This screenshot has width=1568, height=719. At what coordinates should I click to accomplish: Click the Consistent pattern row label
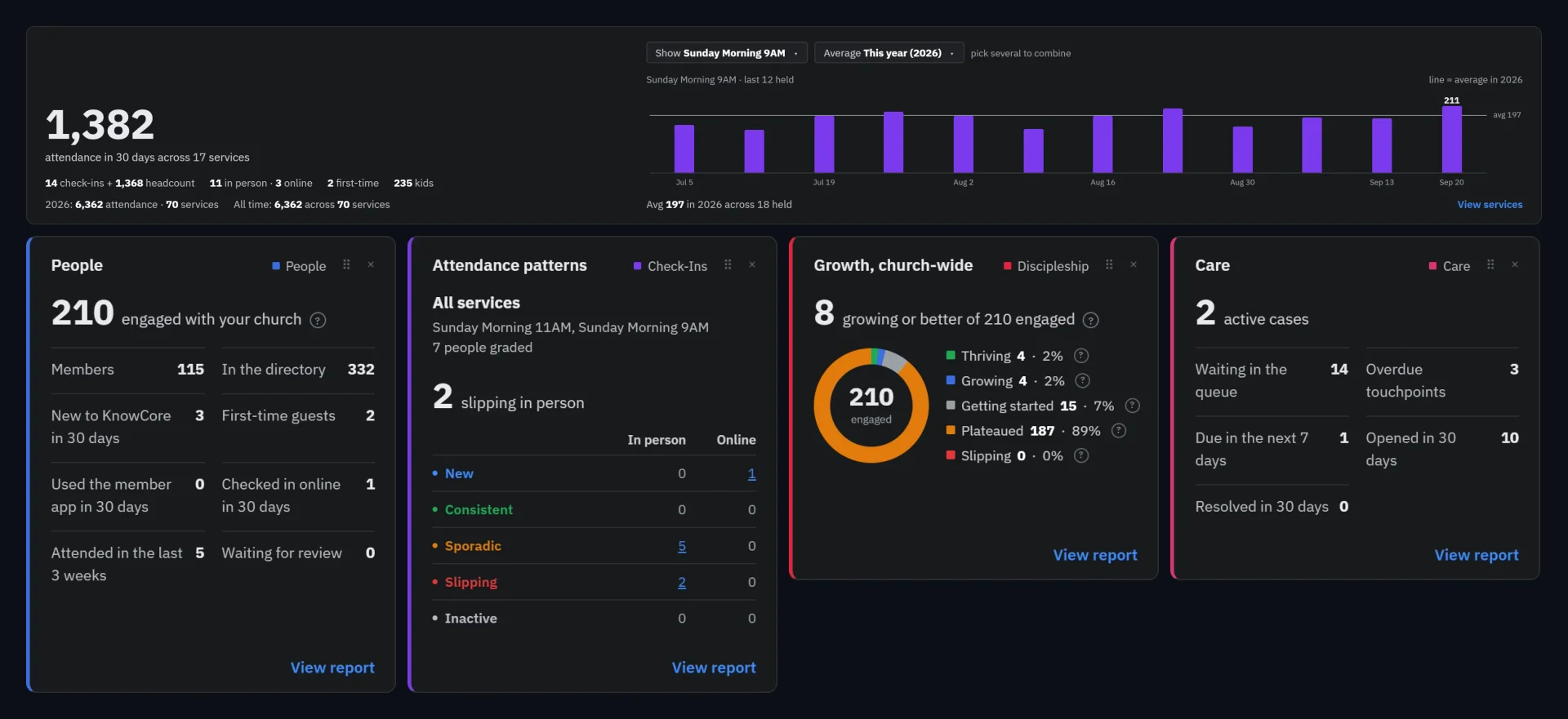pos(479,510)
